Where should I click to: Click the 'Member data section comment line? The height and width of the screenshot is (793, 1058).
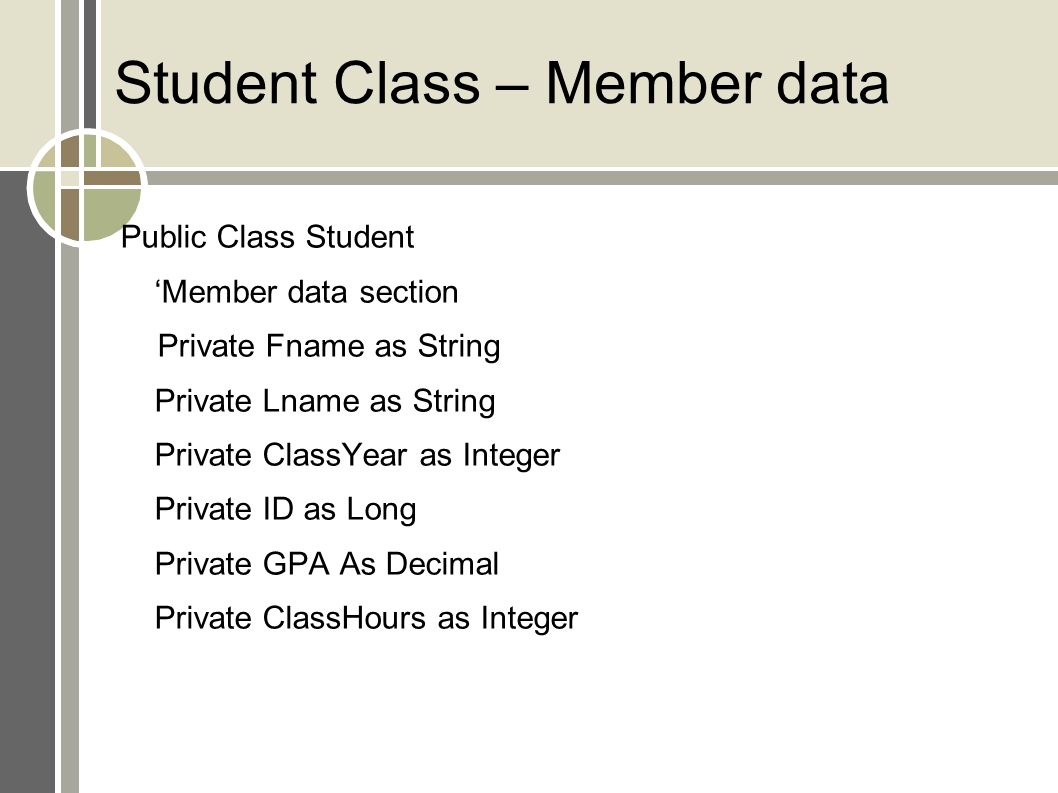(306, 292)
